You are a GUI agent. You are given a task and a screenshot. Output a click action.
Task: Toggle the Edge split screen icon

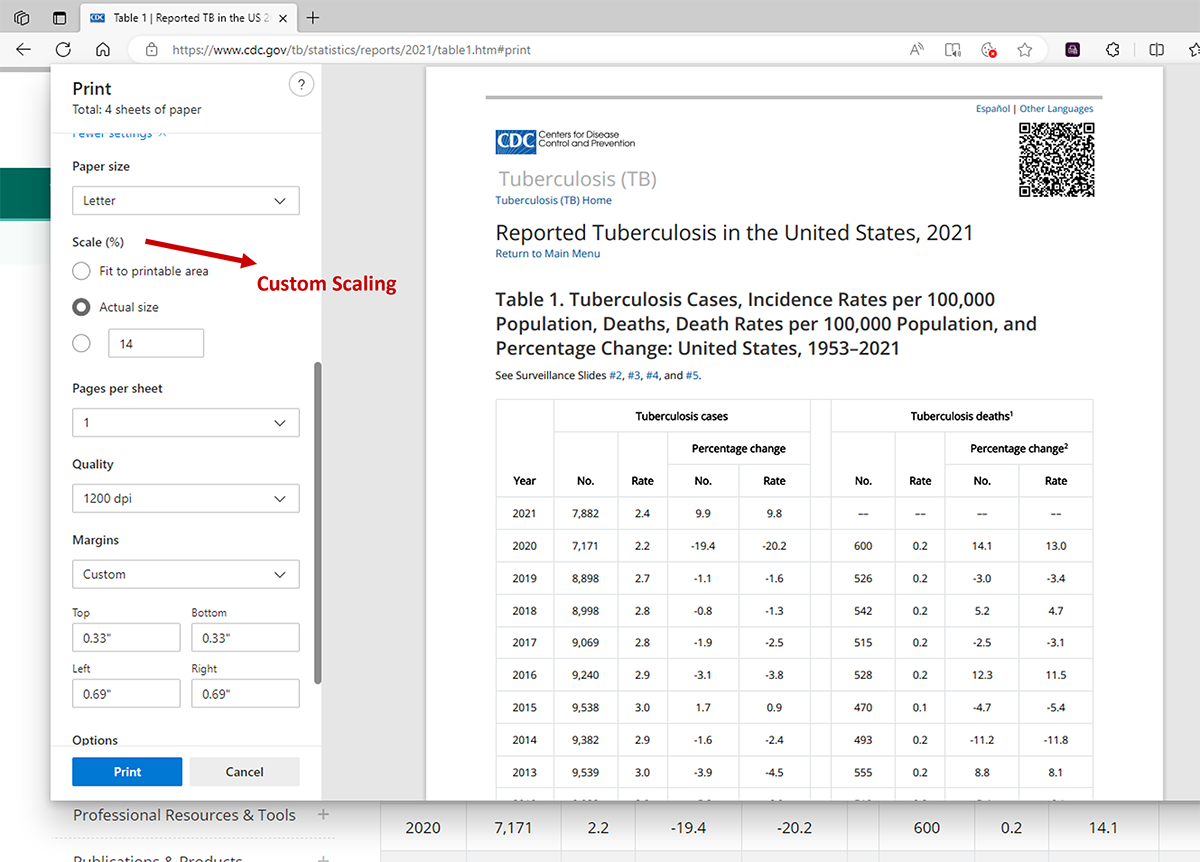(x=1156, y=50)
